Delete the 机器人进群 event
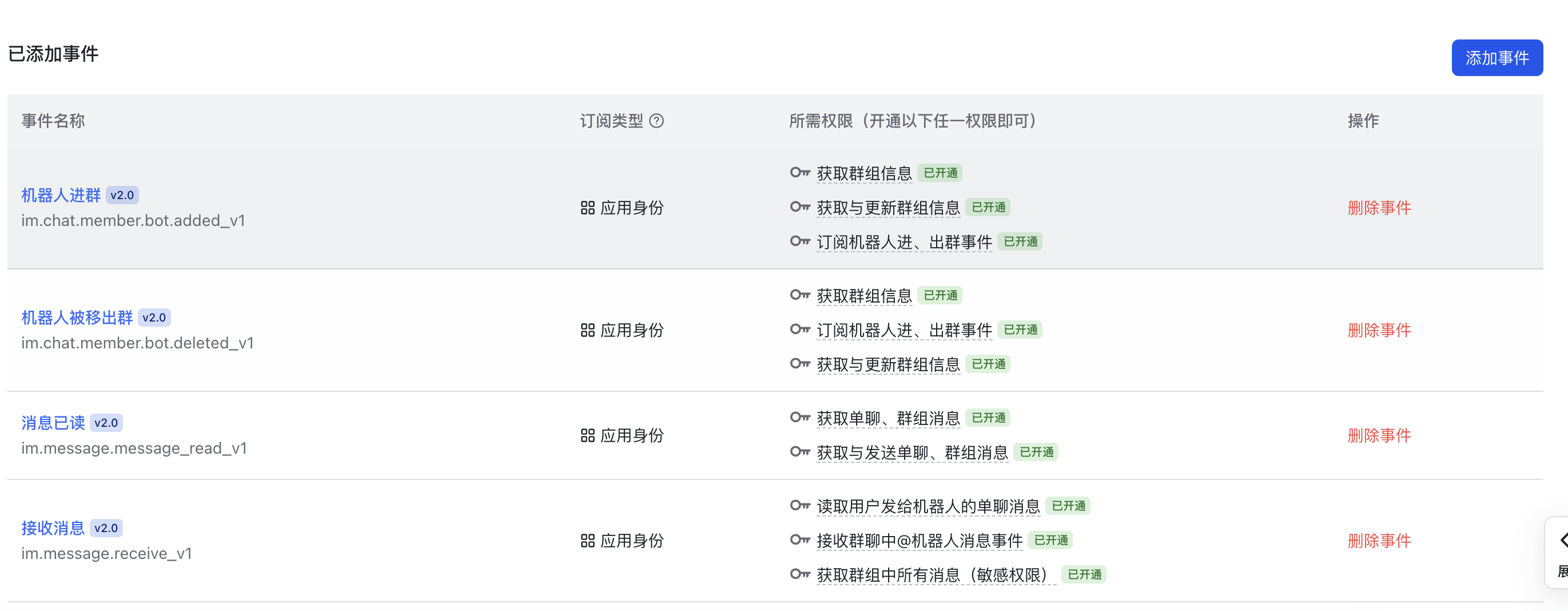Image resolution: width=1568 pixels, height=611 pixels. 1379,208
